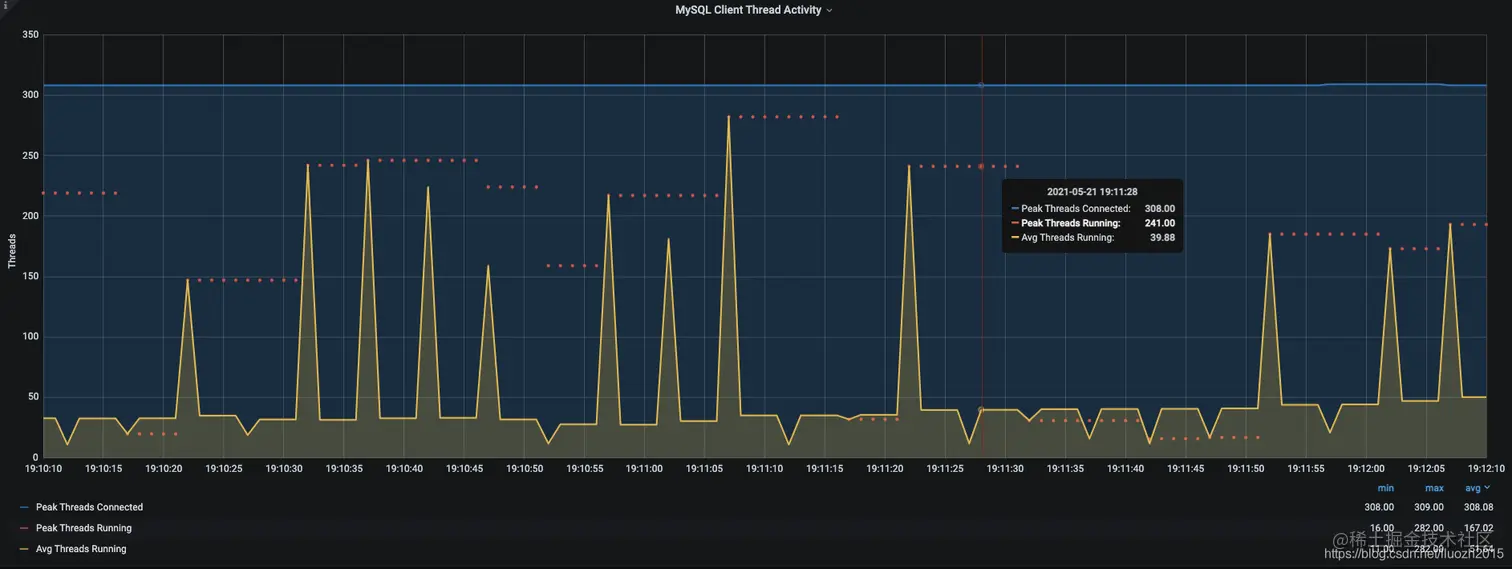1512x569 pixels.
Task: Click the 19:10:10 time axis label
Action: point(43,468)
